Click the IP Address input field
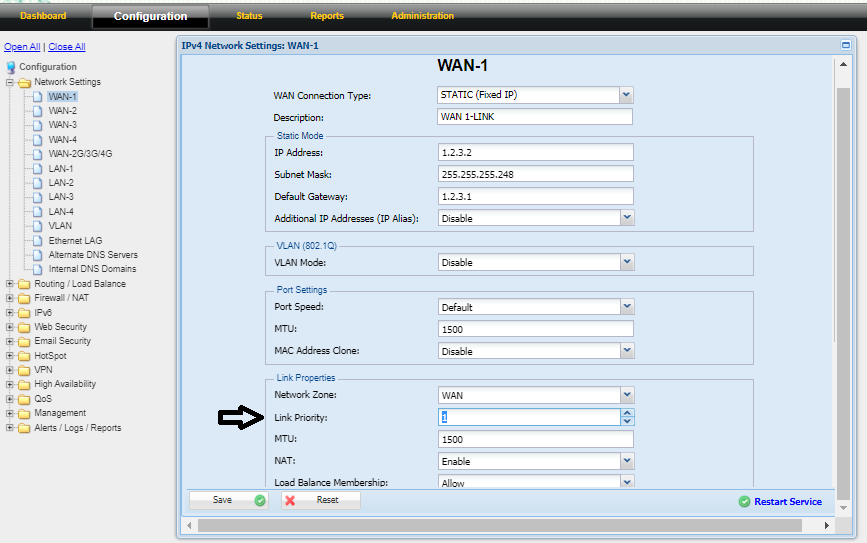This screenshot has height=543, width=867. point(536,152)
